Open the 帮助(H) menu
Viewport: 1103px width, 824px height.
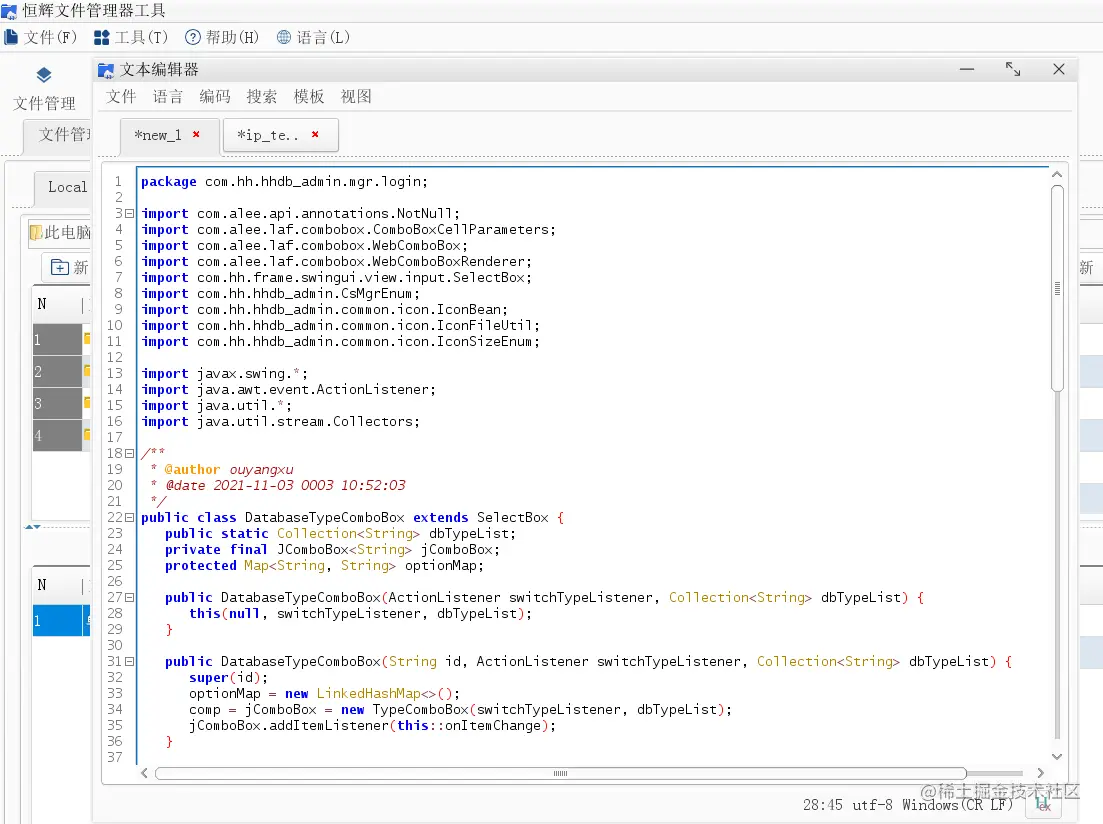tap(222, 37)
